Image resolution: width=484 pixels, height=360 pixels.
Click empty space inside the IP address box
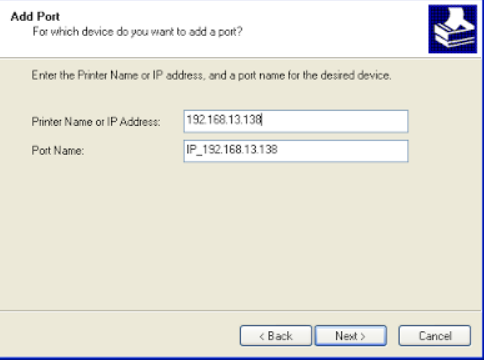[333, 121]
